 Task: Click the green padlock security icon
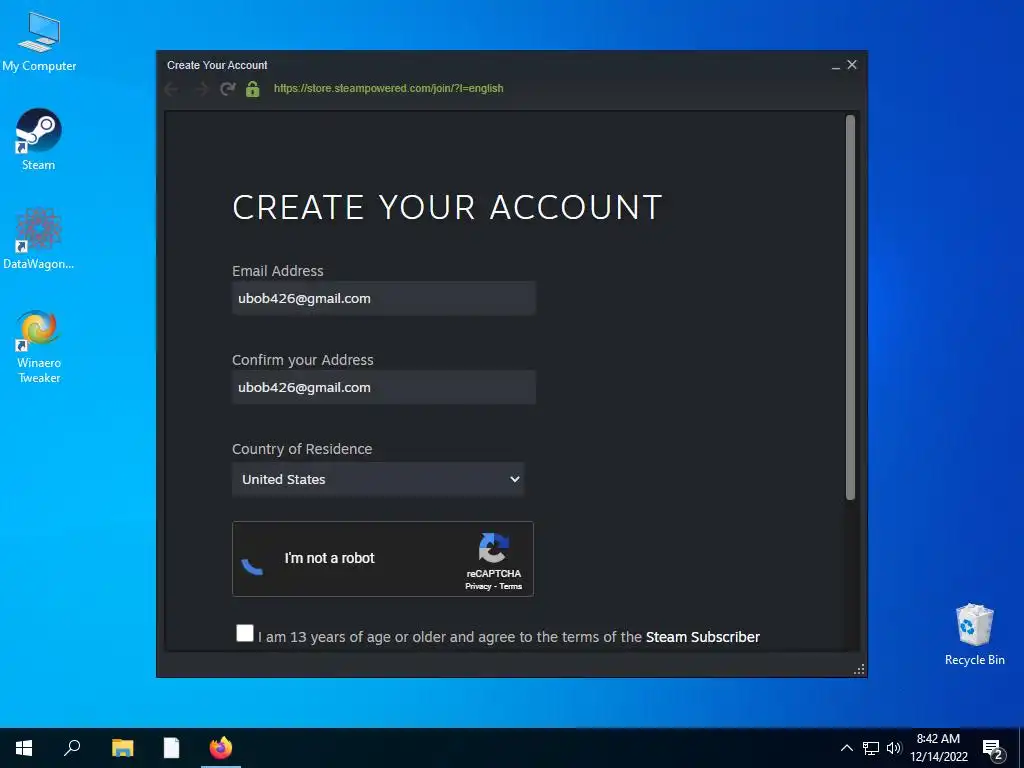253,89
